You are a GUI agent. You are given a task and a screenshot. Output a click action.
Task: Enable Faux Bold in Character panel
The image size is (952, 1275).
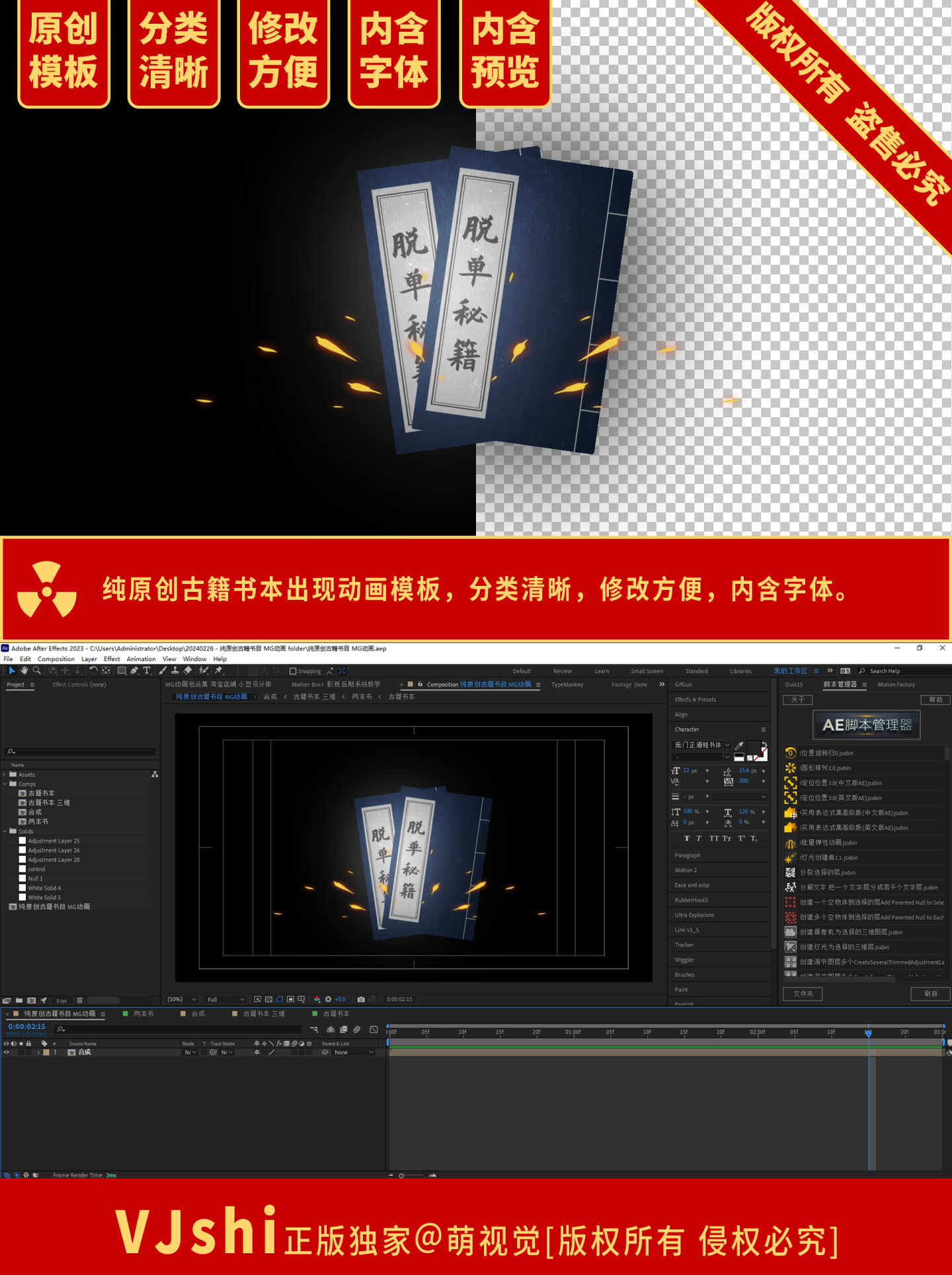pyautogui.click(x=686, y=839)
